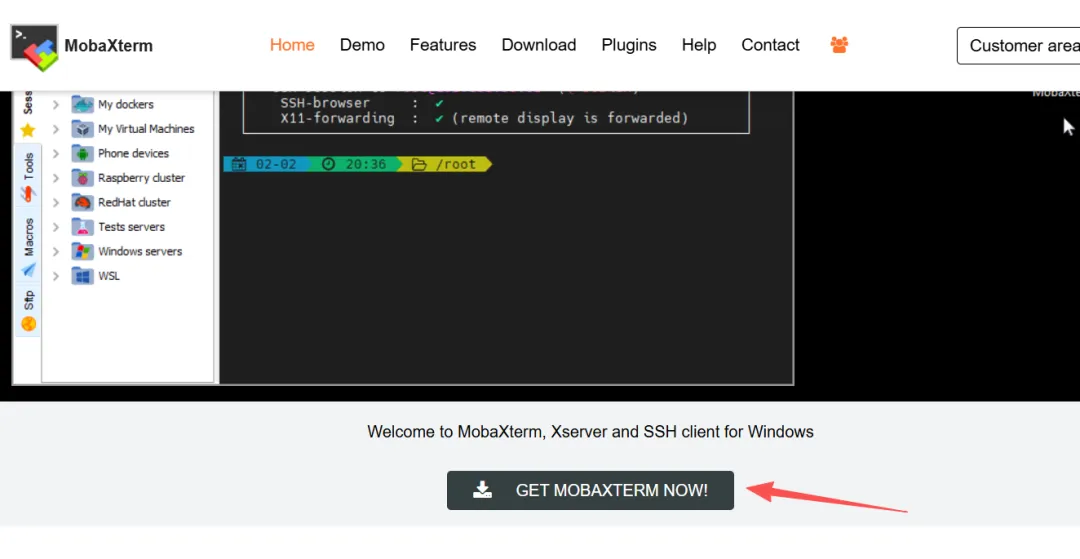Select the Raspberry cluster folder icon

[x=83, y=178]
